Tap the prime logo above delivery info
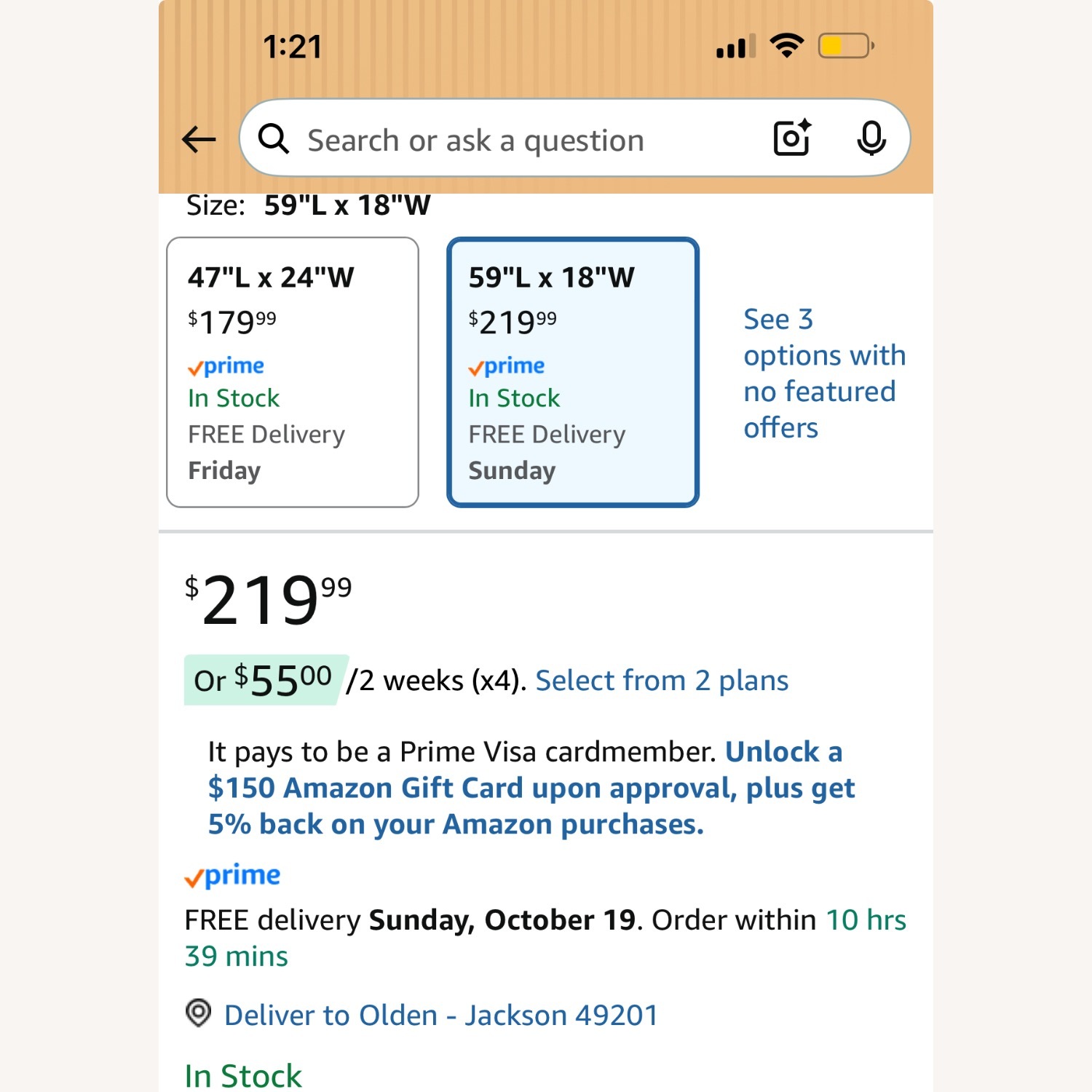Viewport: 1092px width, 1092px height. point(232,876)
